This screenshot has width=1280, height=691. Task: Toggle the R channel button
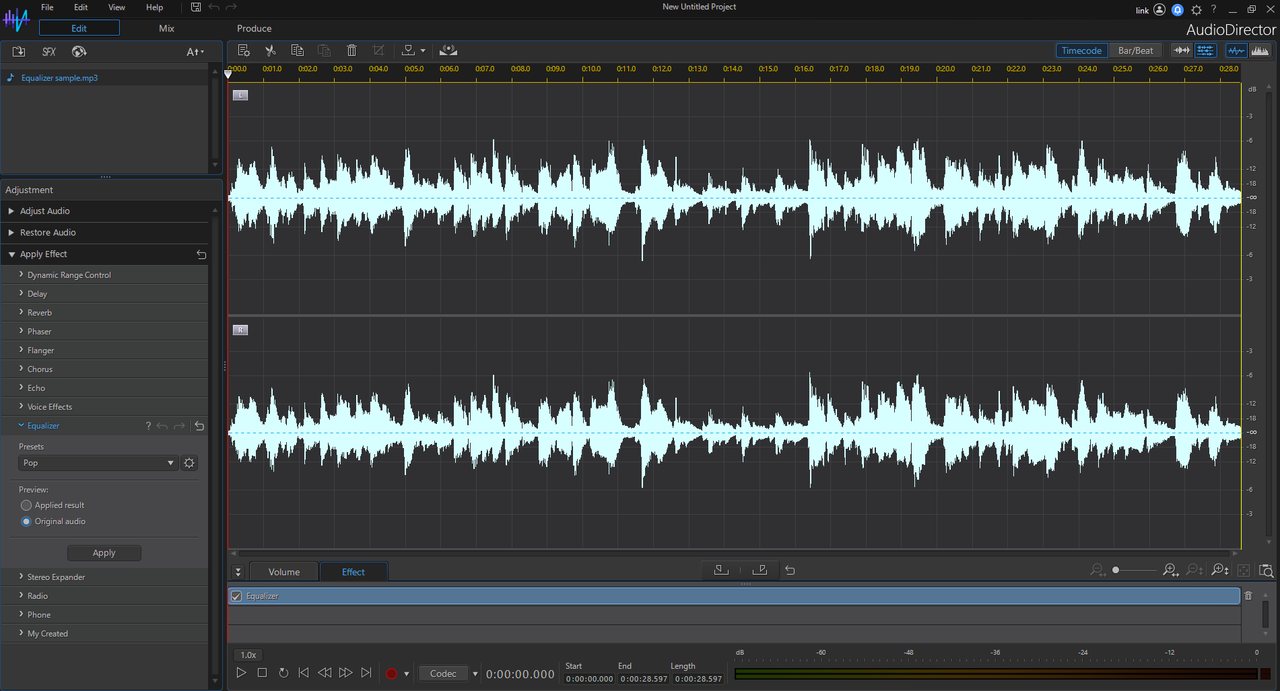coord(240,329)
